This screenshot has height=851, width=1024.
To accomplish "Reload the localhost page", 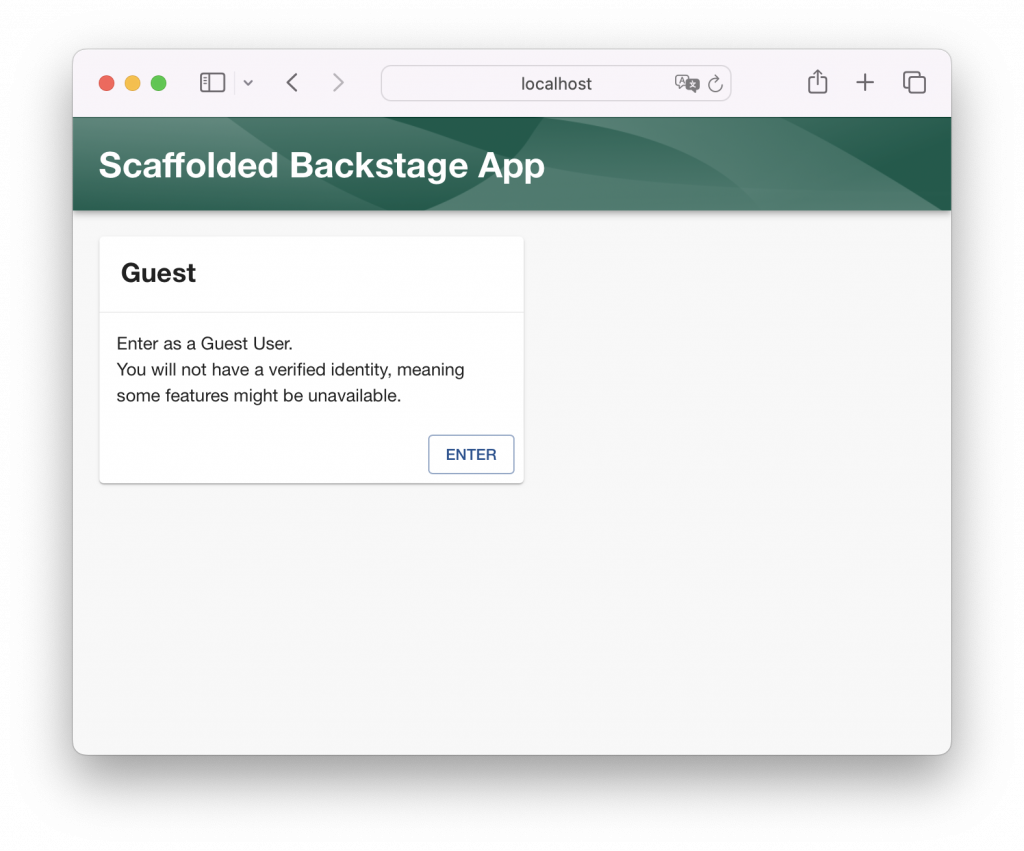I will (x=715, y=84).
